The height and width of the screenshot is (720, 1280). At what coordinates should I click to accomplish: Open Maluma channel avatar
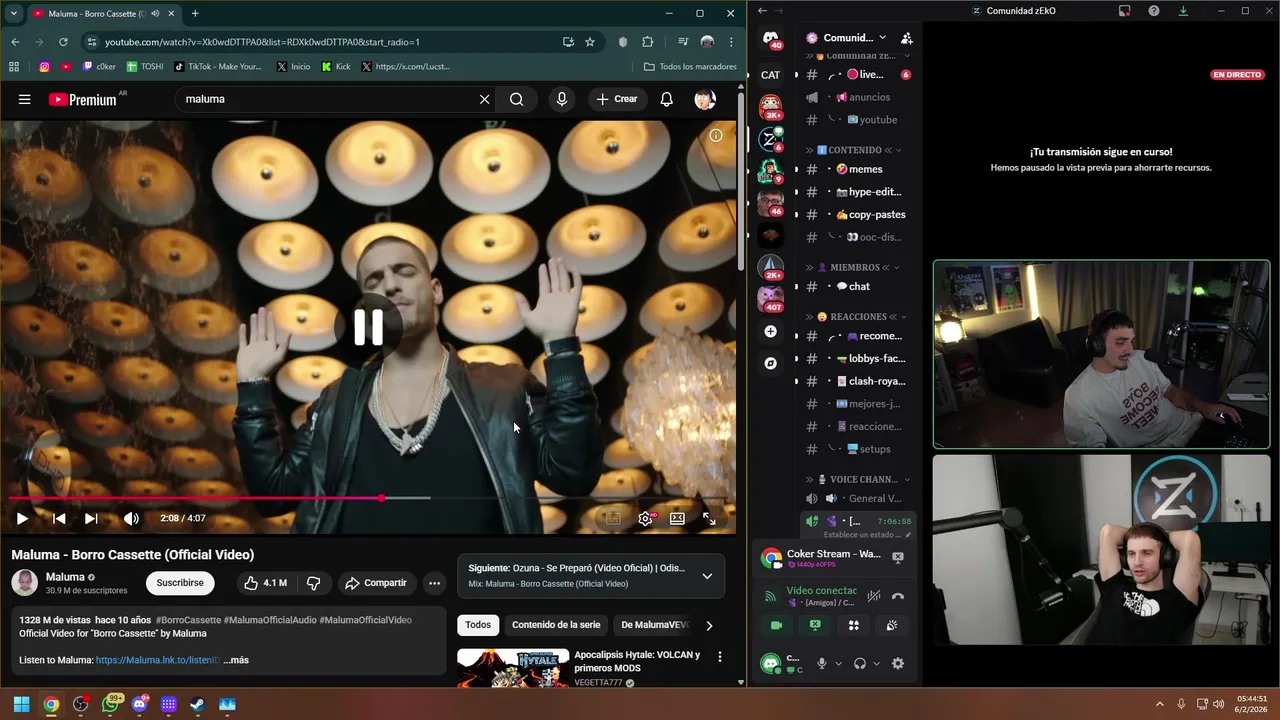[x=25, y=583]
